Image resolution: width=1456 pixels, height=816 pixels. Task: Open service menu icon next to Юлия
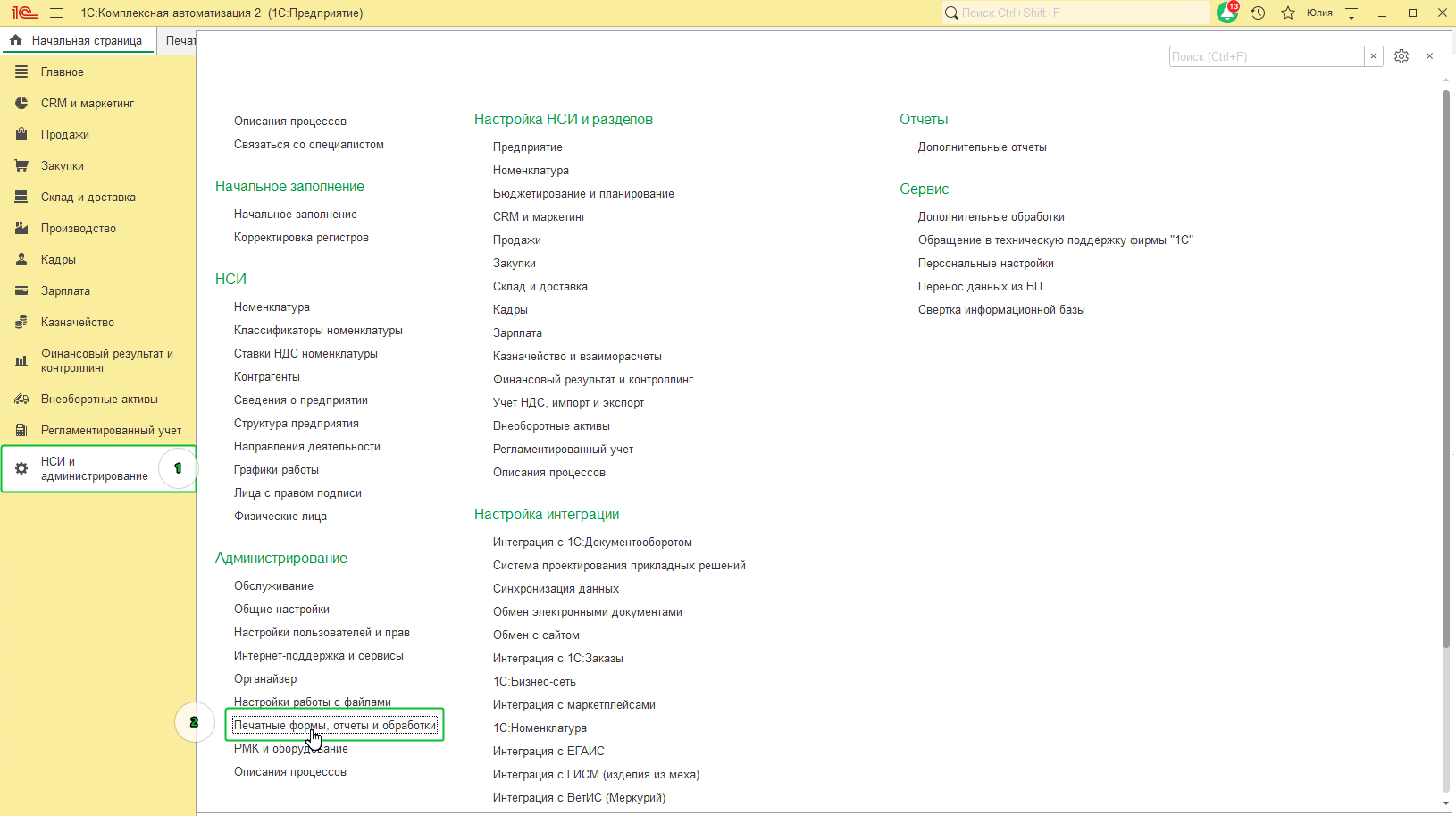[1351, 13]
